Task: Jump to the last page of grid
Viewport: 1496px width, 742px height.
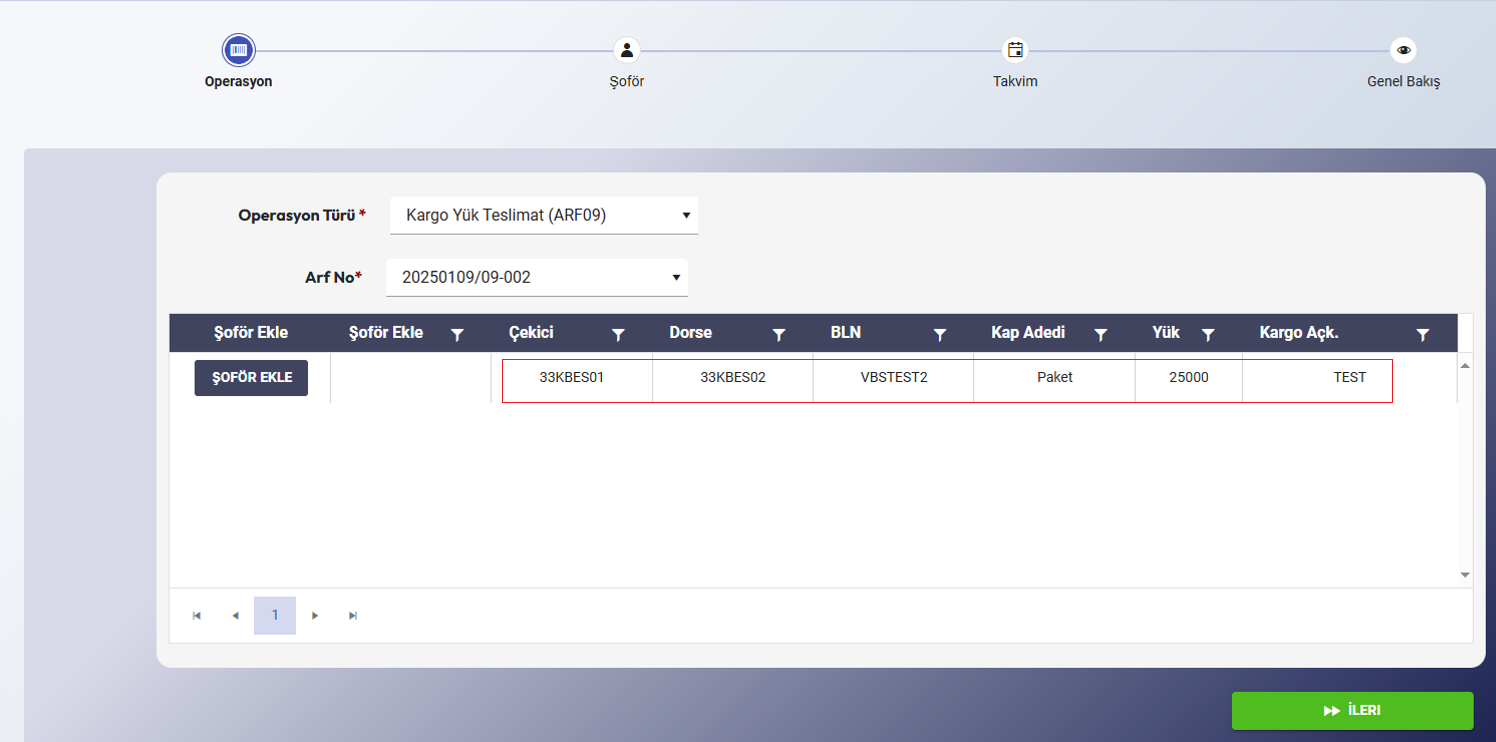Action: (x=353, y=616)
